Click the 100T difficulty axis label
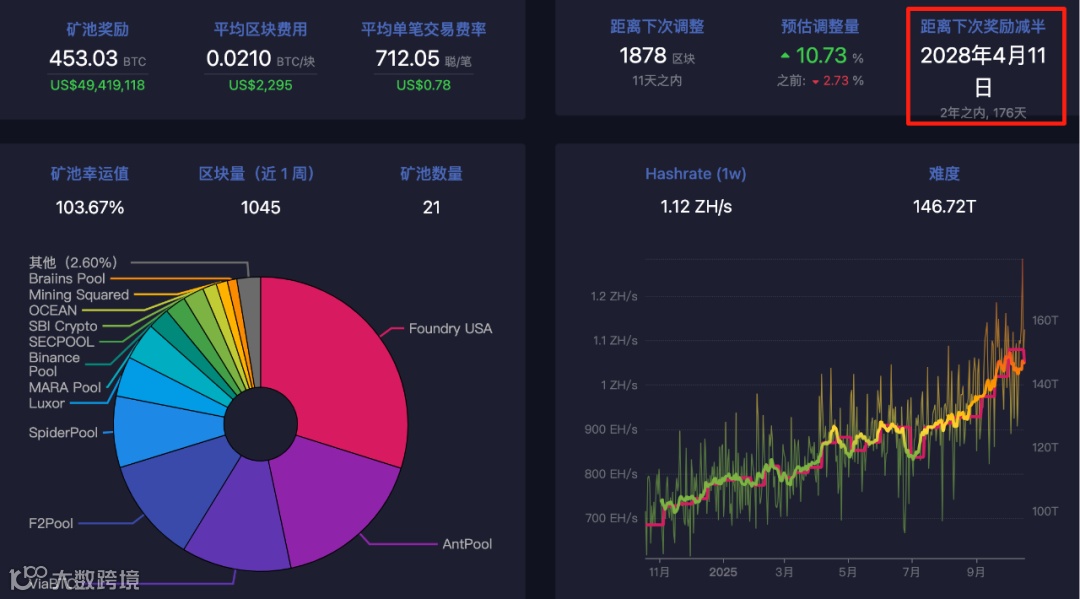1080x599 pixels. point(1045,511)
